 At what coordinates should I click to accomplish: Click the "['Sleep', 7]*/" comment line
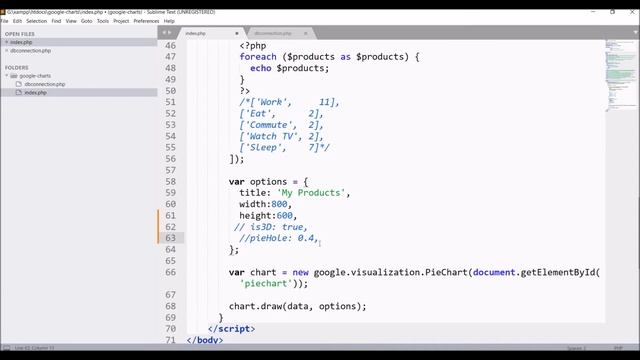coord(284,147)
